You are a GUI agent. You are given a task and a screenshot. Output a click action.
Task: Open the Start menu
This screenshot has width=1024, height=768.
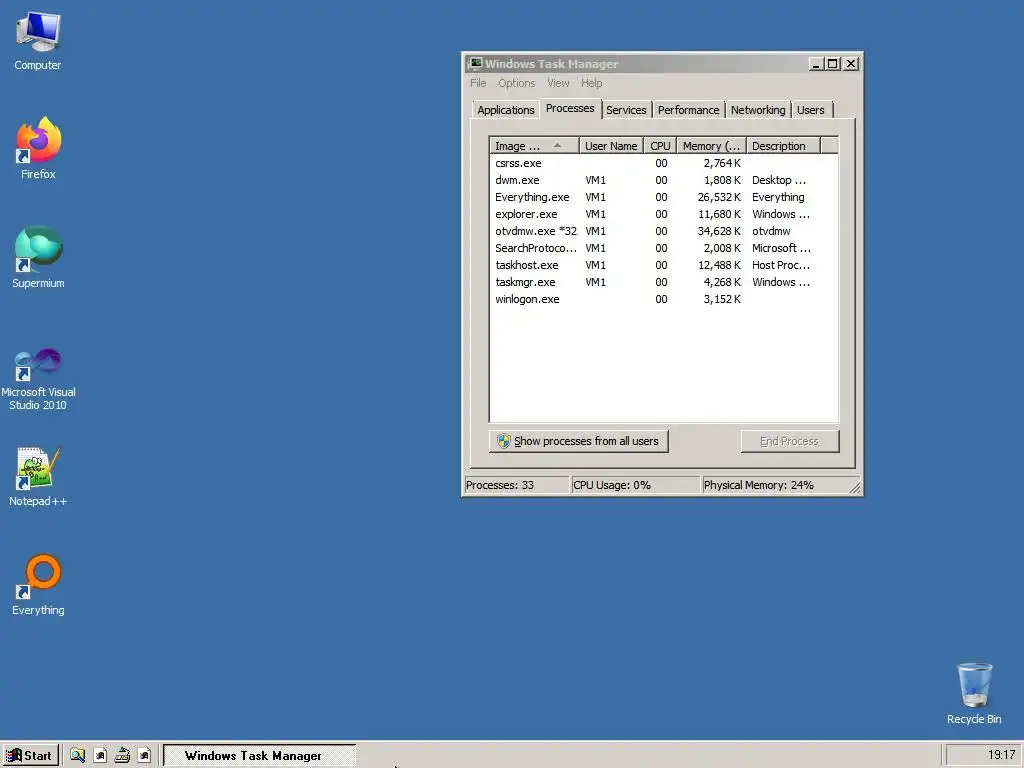coord(30,755)
